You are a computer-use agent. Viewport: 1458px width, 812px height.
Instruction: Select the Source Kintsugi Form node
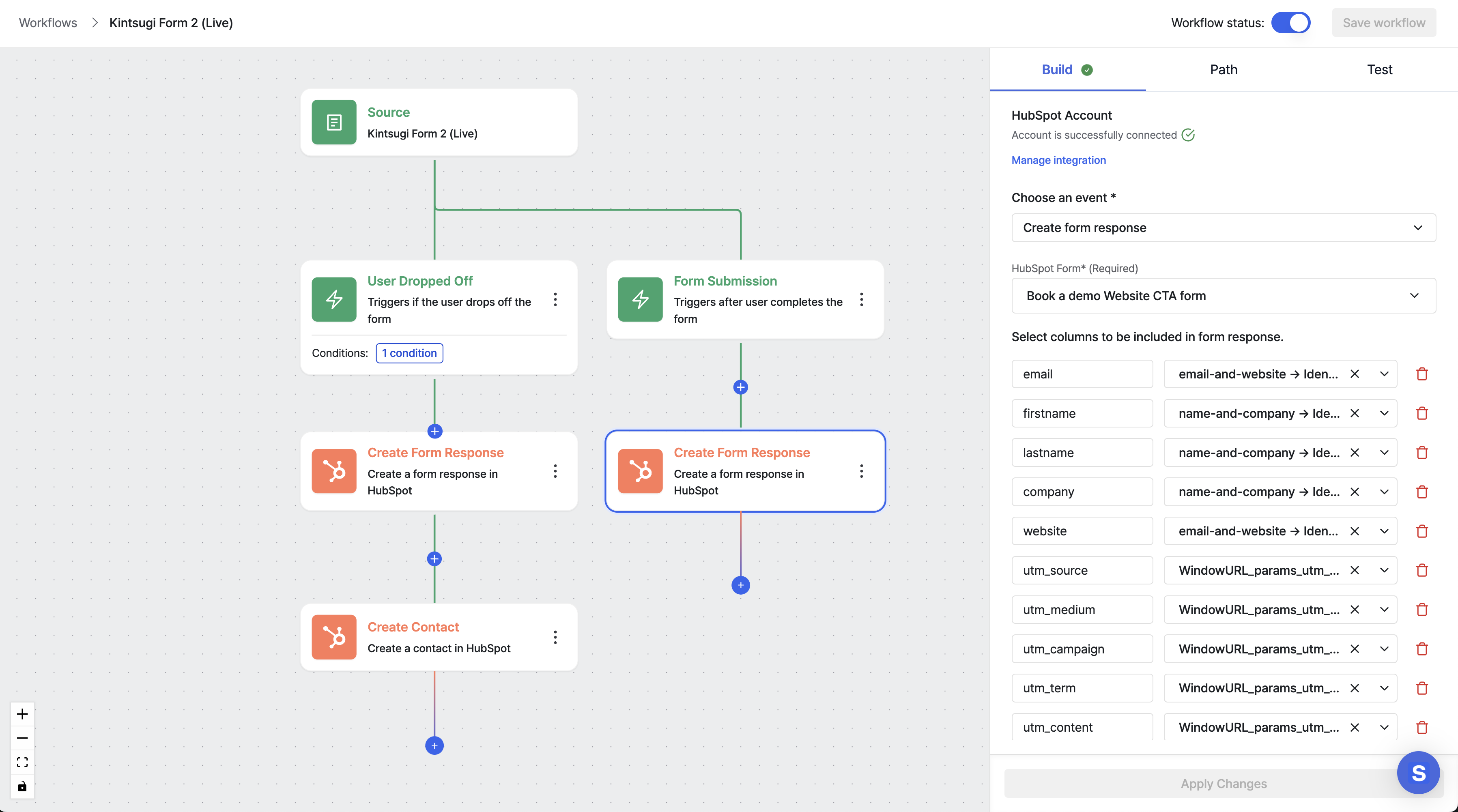(x=439, y=122)
